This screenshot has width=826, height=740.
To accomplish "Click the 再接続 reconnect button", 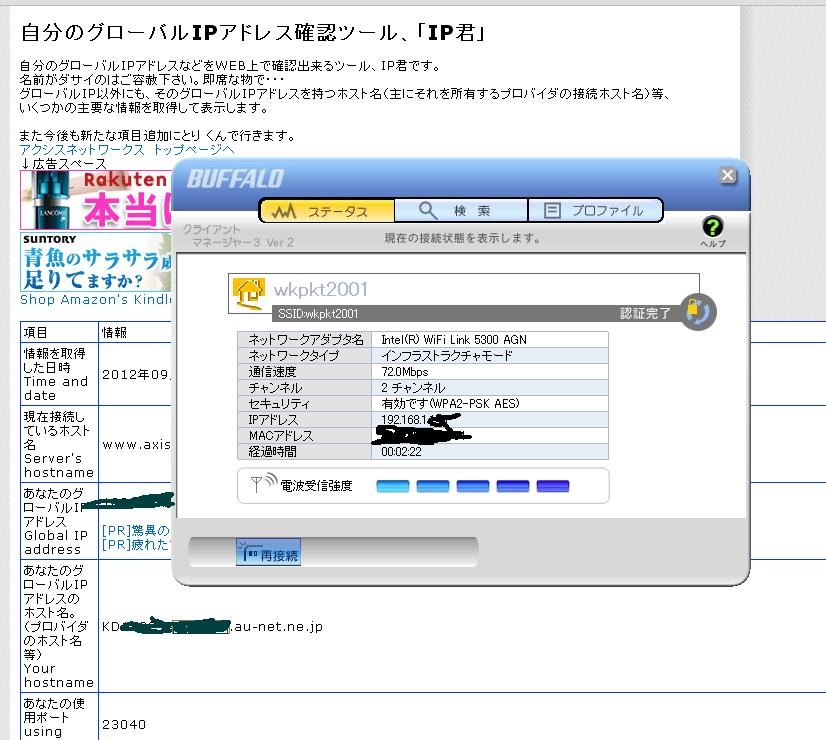I will click(269, 552).
